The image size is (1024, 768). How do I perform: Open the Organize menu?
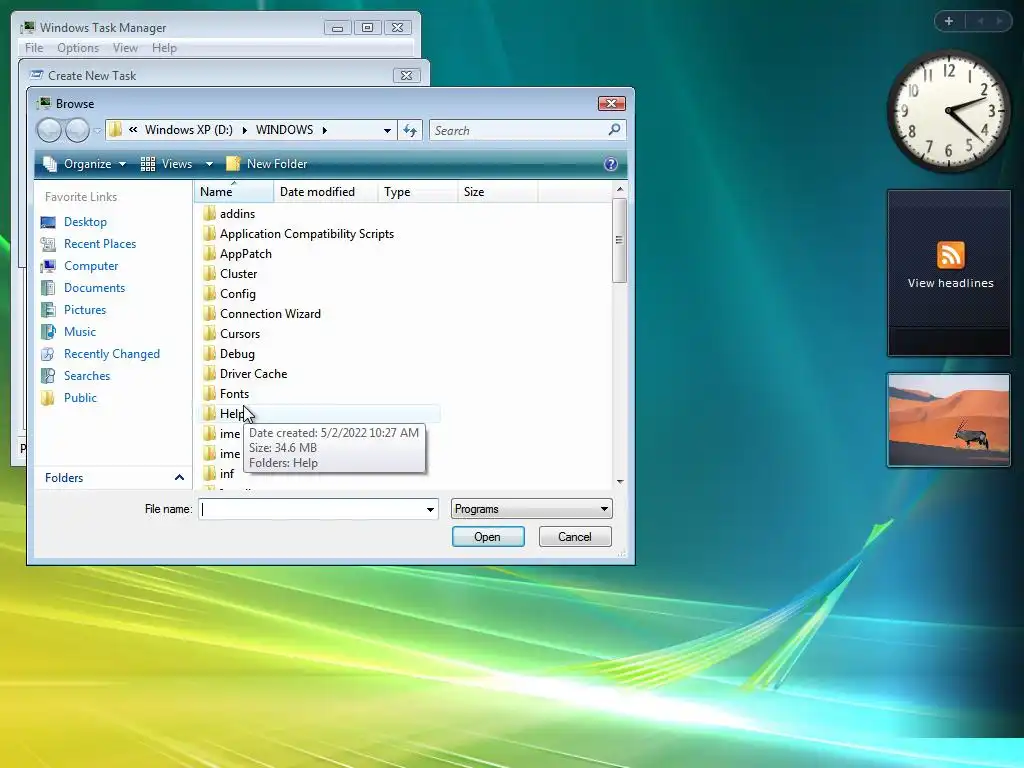84,164
